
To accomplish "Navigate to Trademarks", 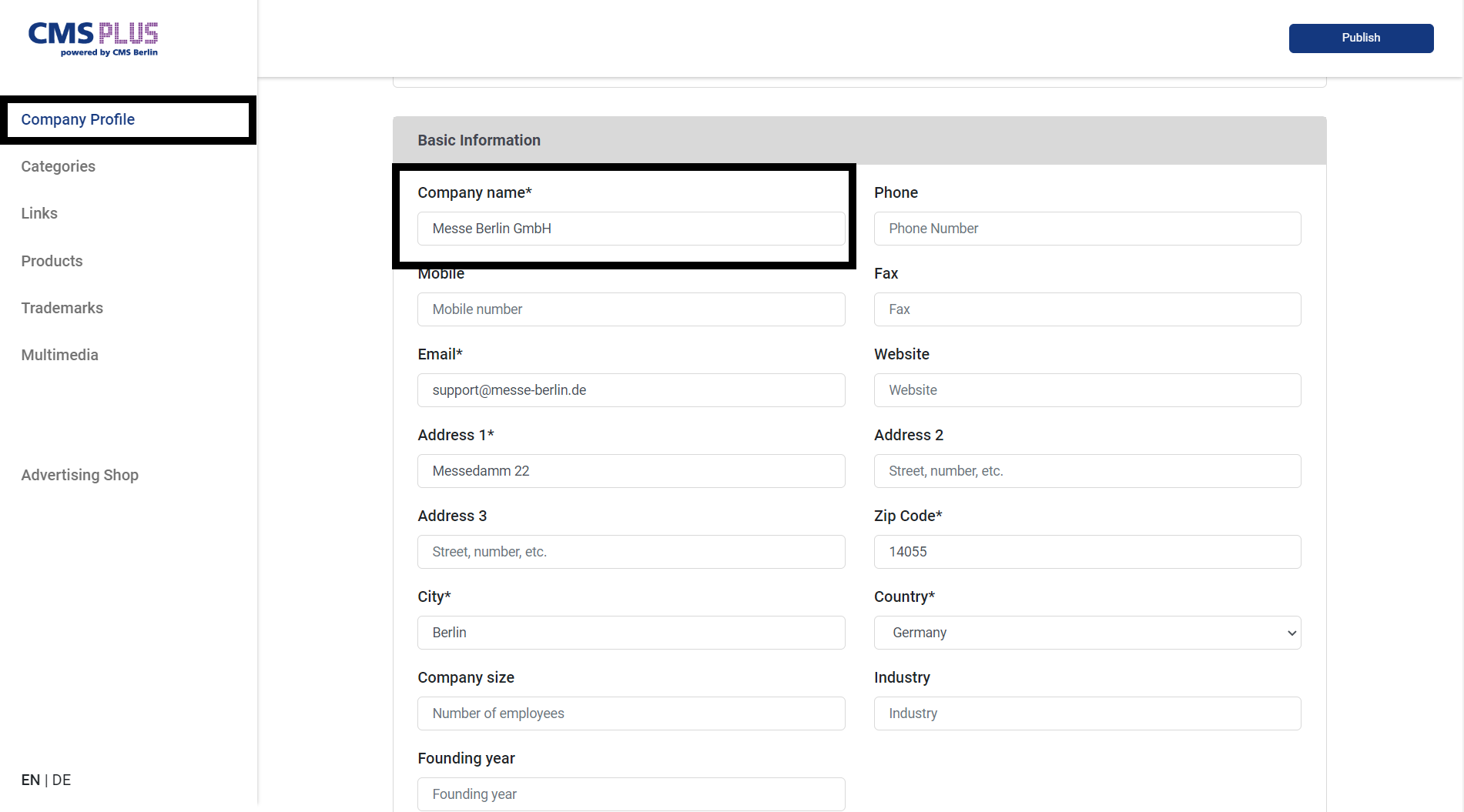I will click(x=62, y=308).
